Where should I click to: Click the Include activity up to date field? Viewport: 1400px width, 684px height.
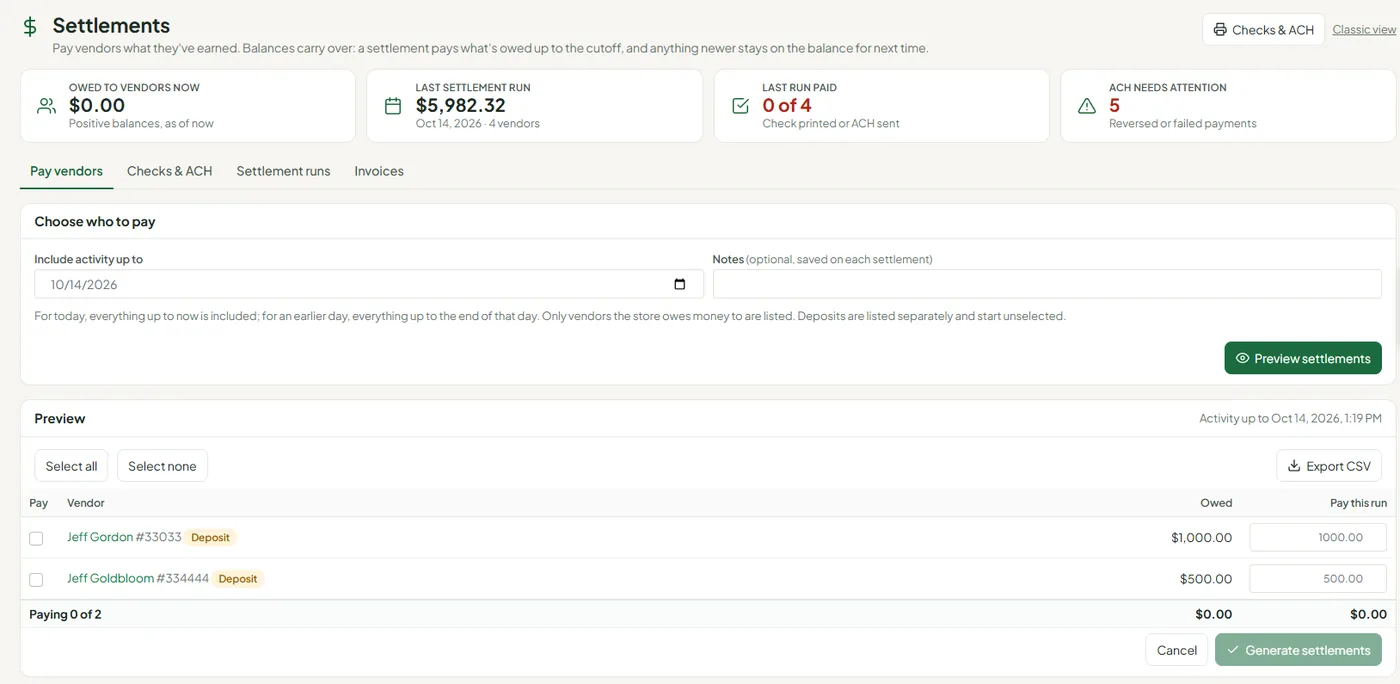point(369,284)
